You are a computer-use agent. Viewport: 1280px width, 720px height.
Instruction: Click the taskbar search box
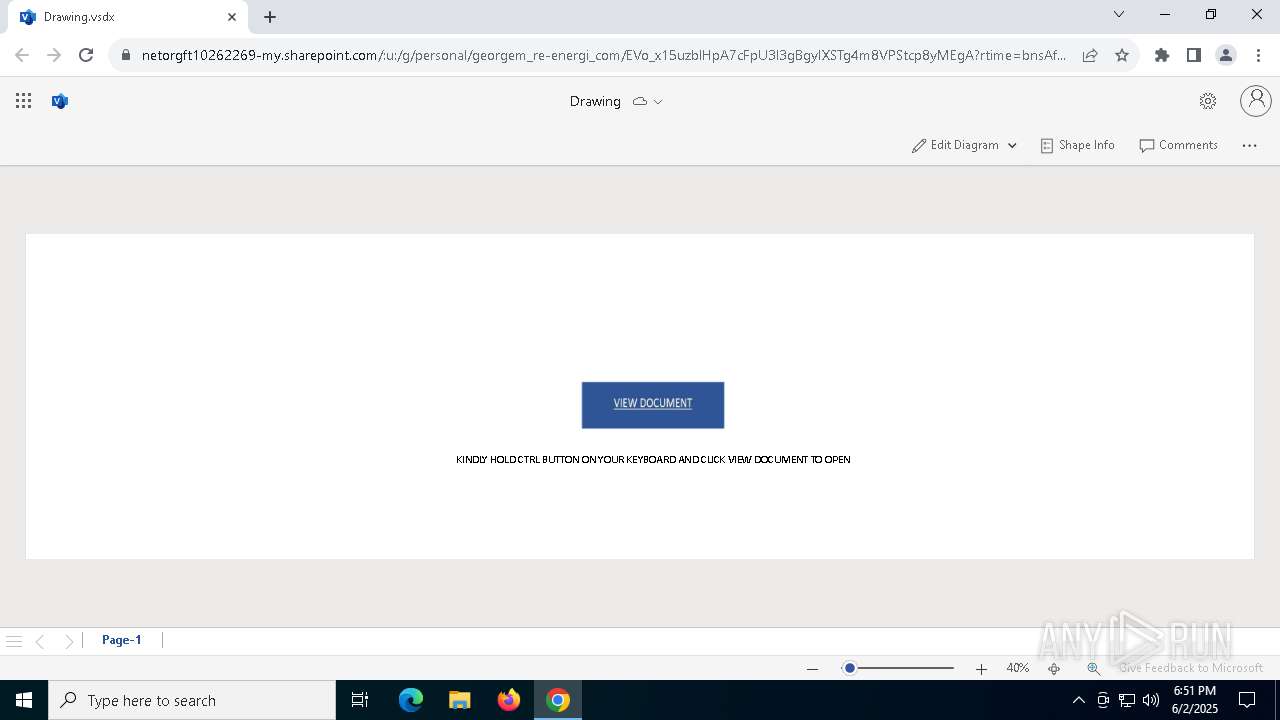[x=192, y=700]
